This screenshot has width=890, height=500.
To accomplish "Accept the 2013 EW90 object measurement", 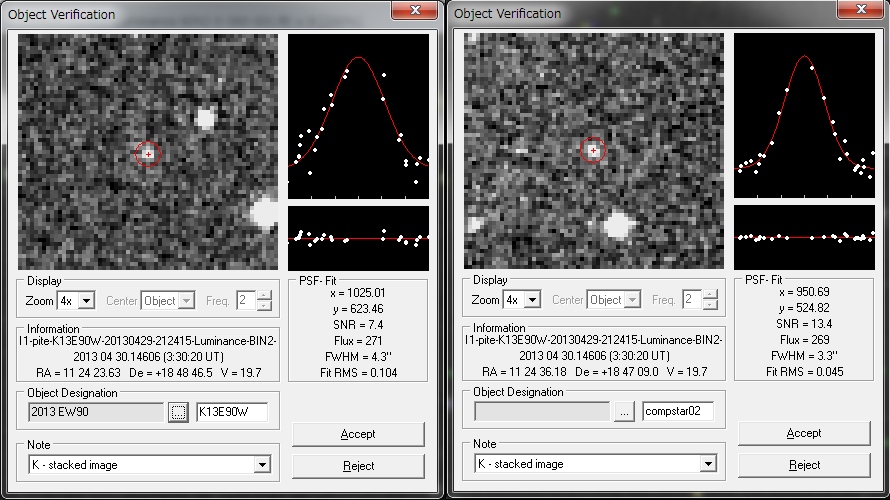I will 358,434.
